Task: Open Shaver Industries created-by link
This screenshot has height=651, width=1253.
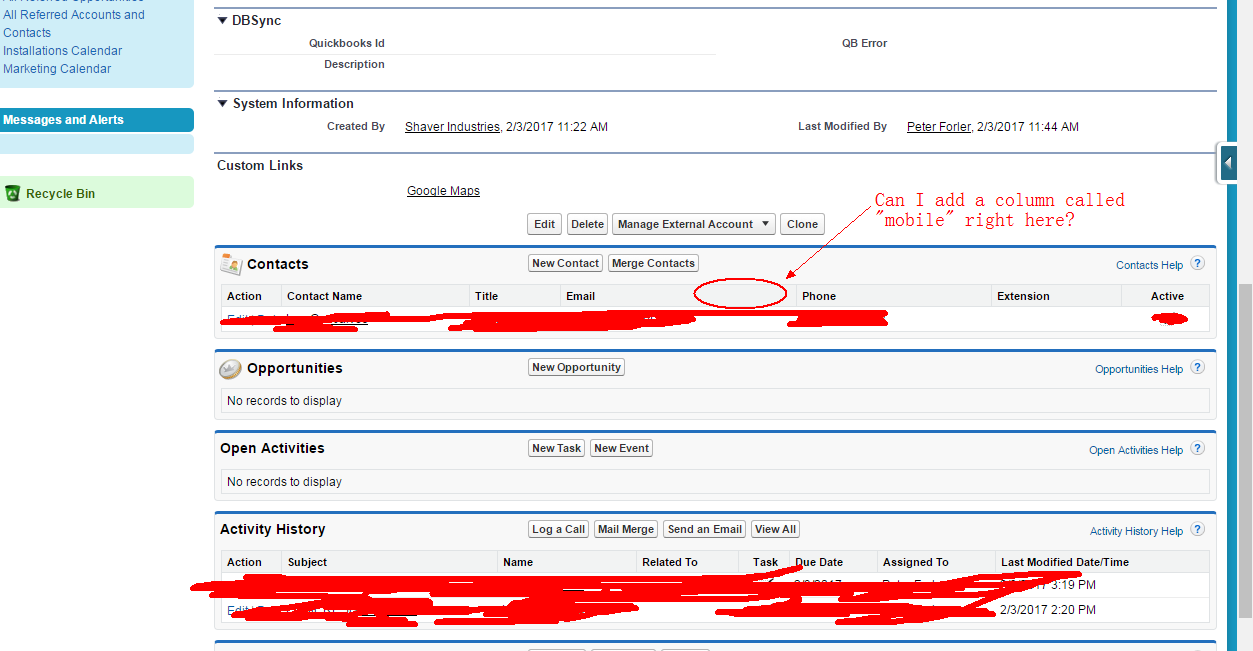Action: coord(452,127)
